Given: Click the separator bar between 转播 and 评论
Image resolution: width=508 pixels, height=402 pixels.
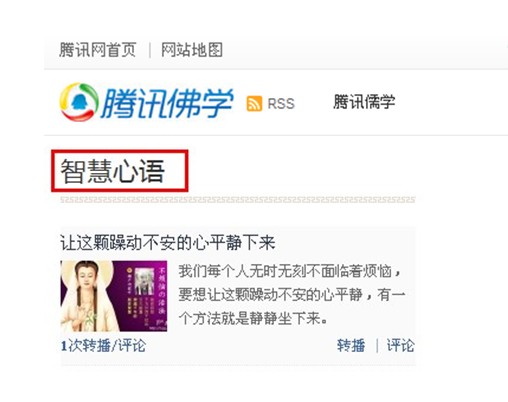Looking at the screenshot, I should 377,346.
